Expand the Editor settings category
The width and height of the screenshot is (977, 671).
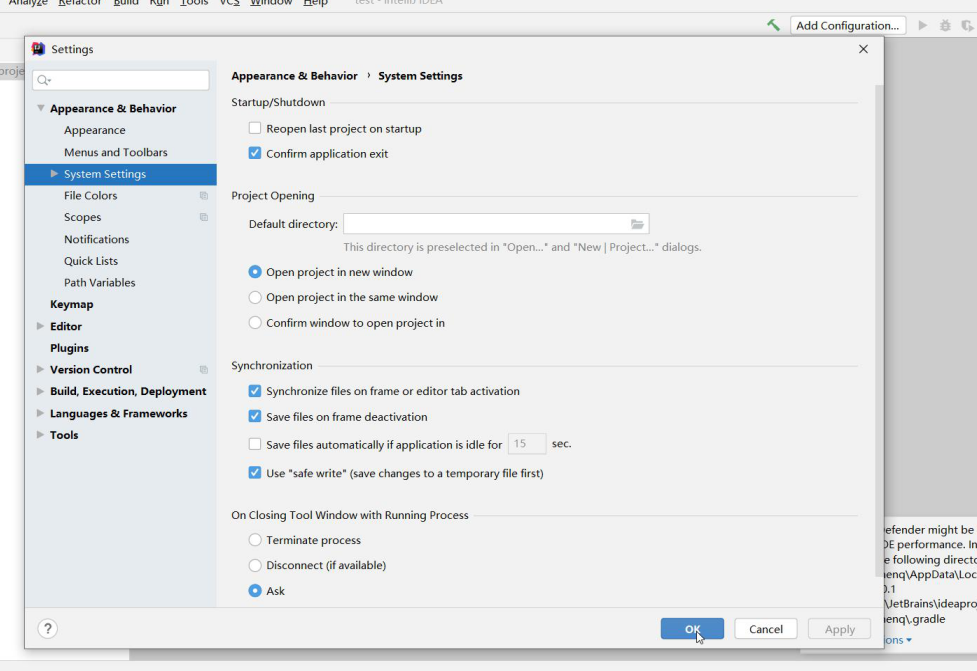coord(40,326)
